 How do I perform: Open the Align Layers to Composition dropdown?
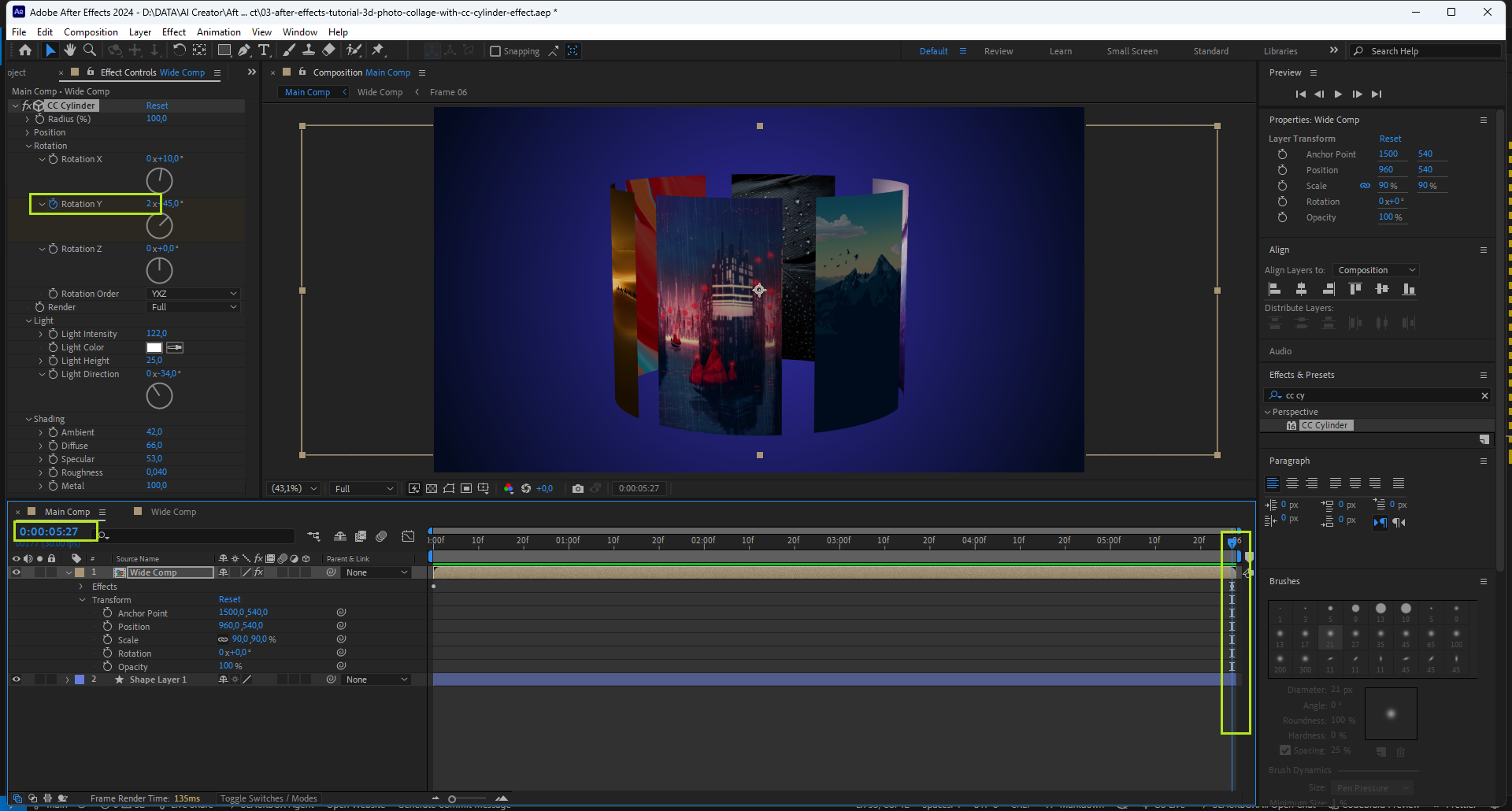click(x=1376, y=270)
